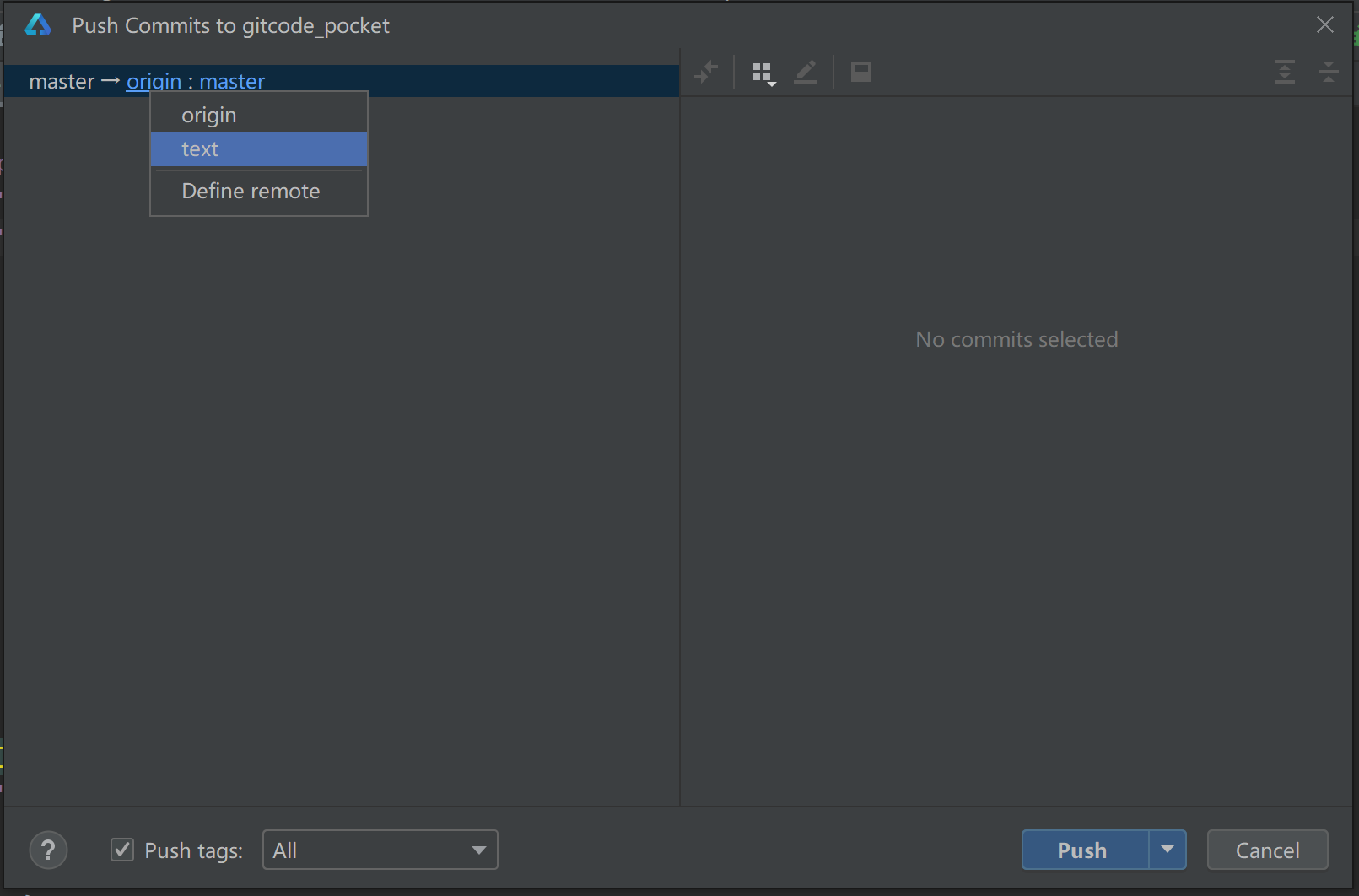1359x896 pixels.
Task: Toggle the preview diff panel icon
Action: [x=860, y=72]
